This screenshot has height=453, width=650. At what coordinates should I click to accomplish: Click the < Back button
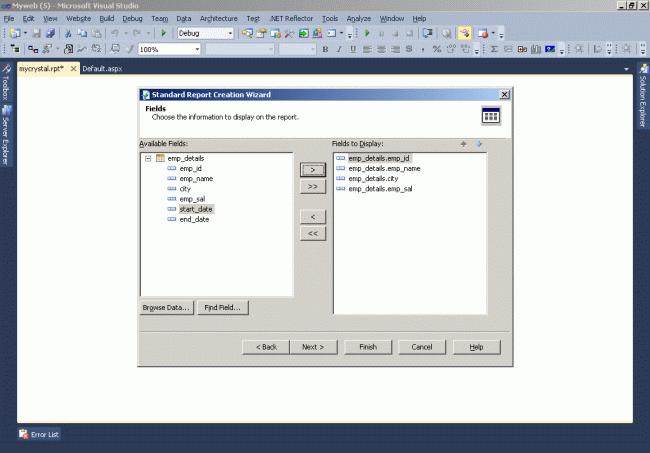click(266, 347)
